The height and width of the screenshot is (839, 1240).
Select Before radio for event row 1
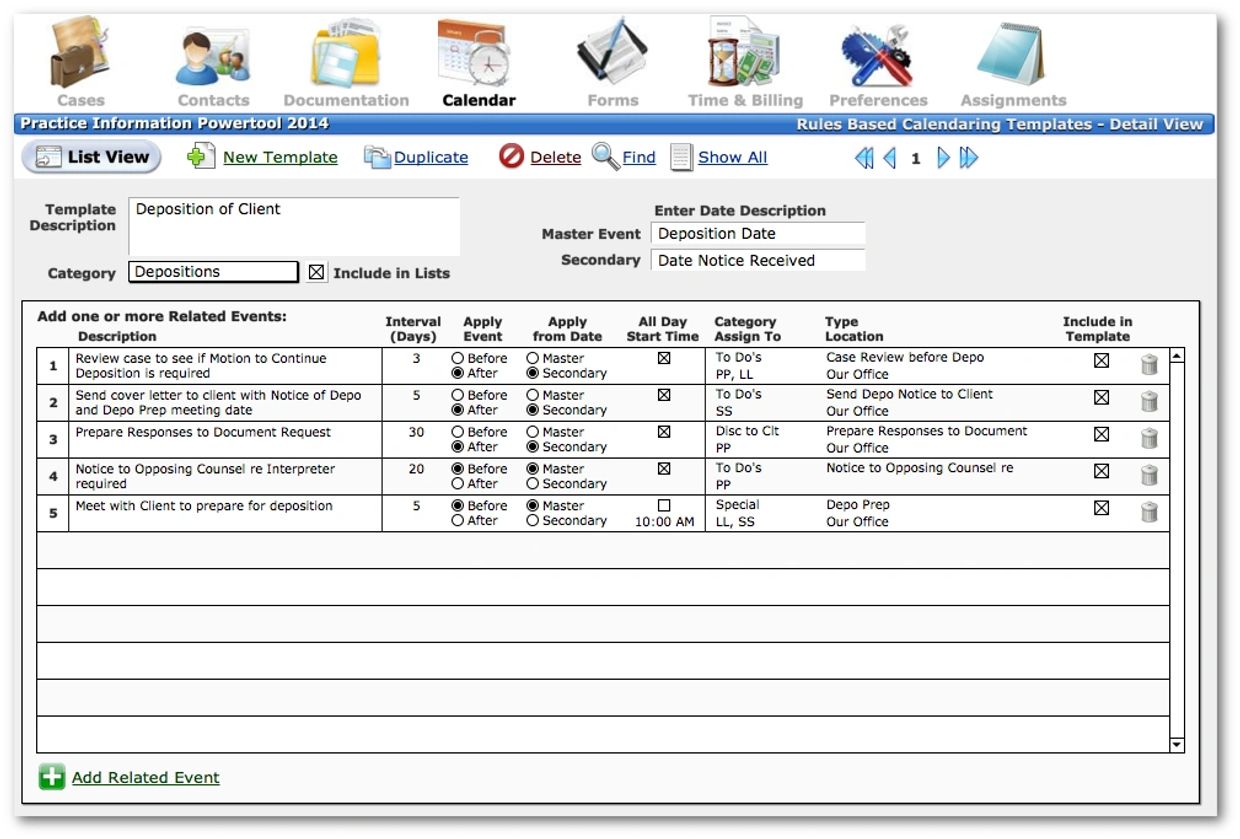458,358
